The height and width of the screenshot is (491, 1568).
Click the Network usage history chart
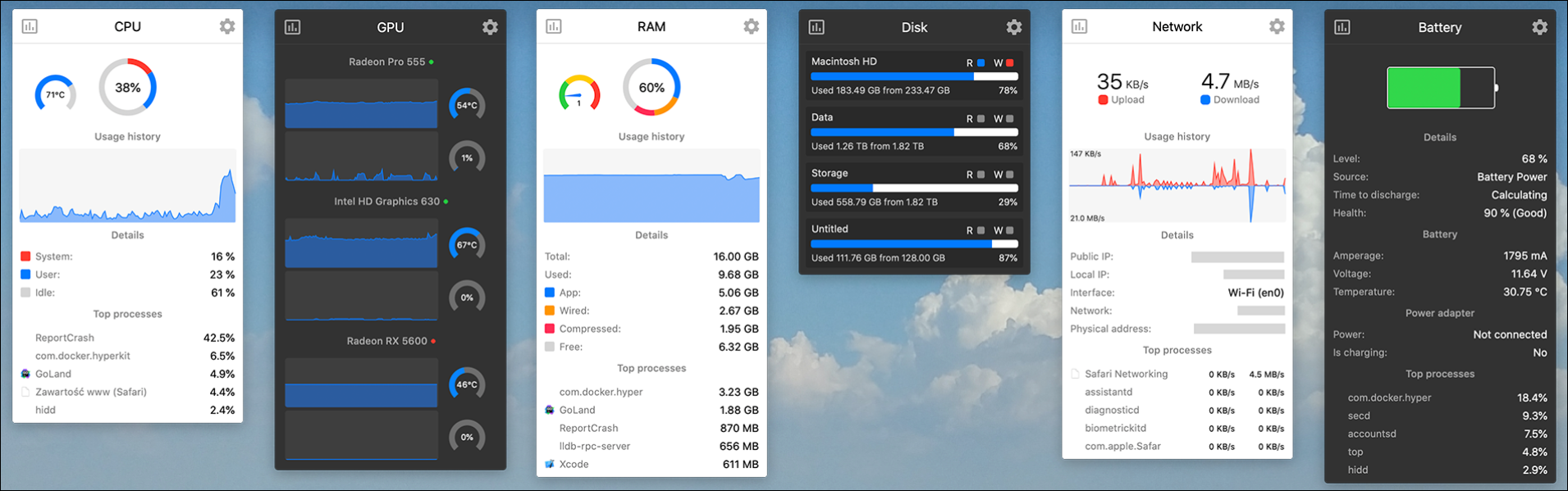pyautogui.click(x=1177, y=186)
